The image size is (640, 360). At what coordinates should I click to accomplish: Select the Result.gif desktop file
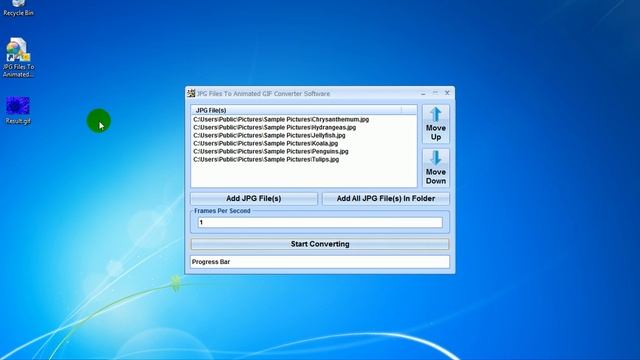point(18,110)
